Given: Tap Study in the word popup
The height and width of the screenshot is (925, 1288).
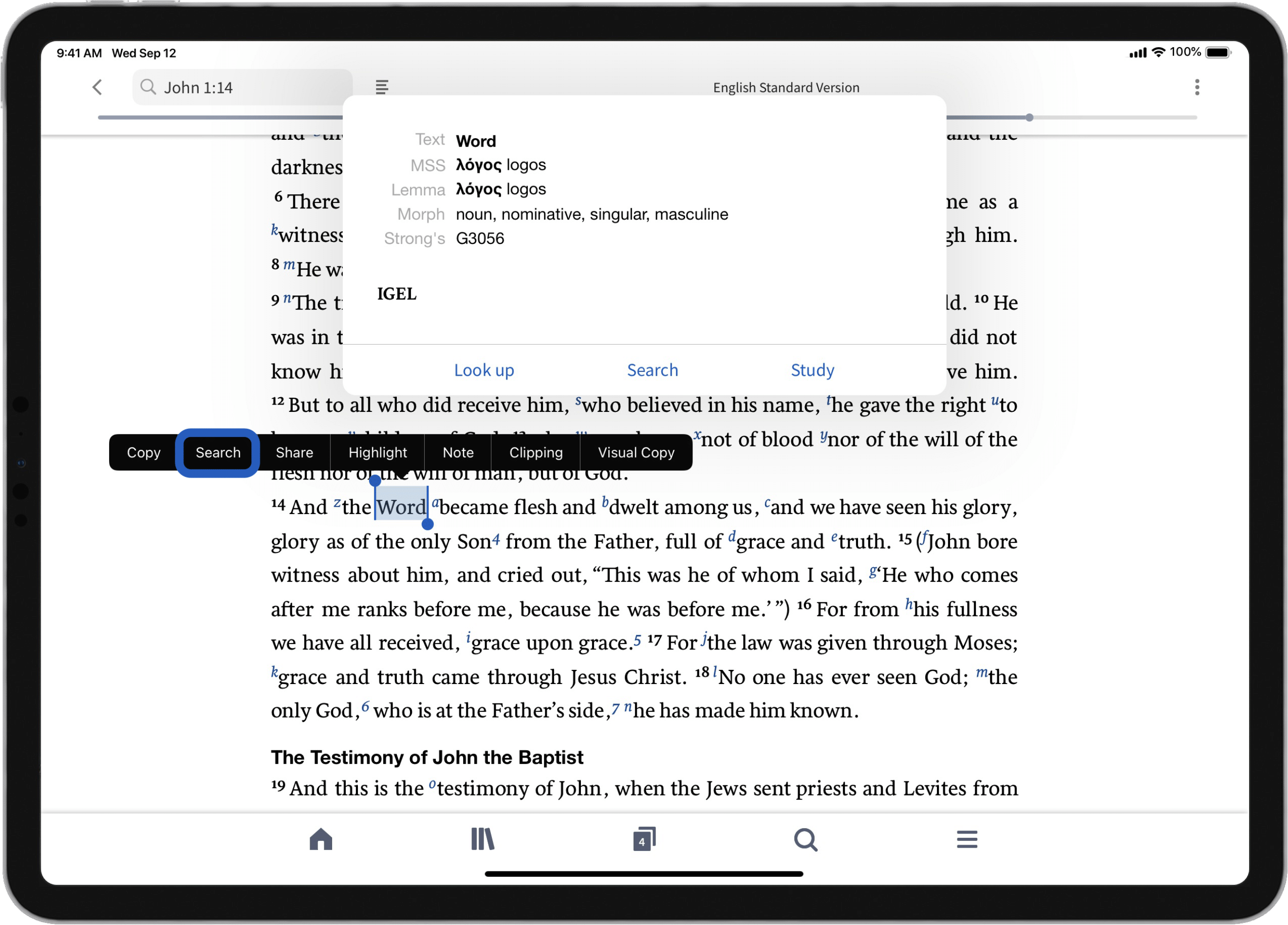Looking at the screenshot, I should pos(812,370).
